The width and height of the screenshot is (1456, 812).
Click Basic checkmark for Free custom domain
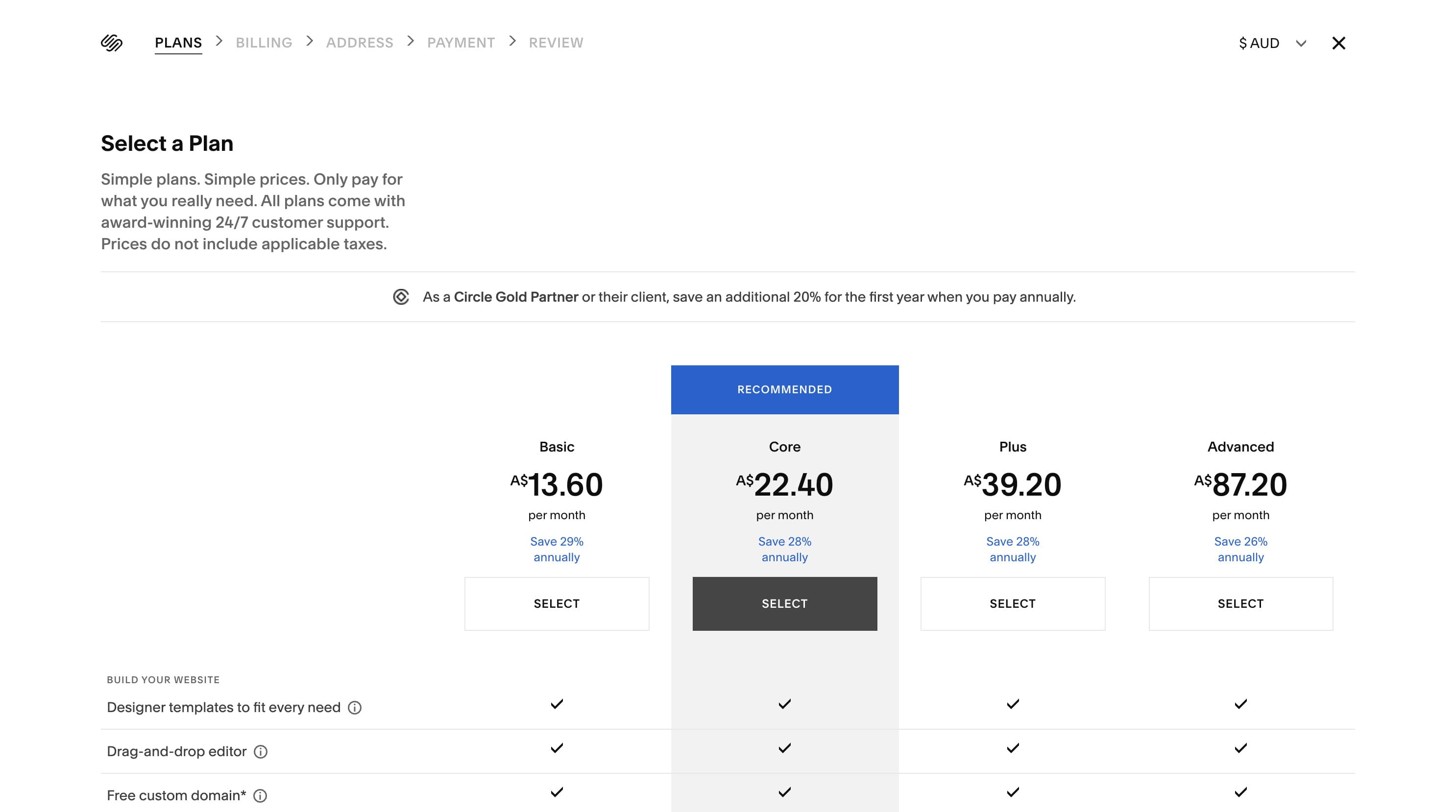pyautogui.click(x=557, y=792)
